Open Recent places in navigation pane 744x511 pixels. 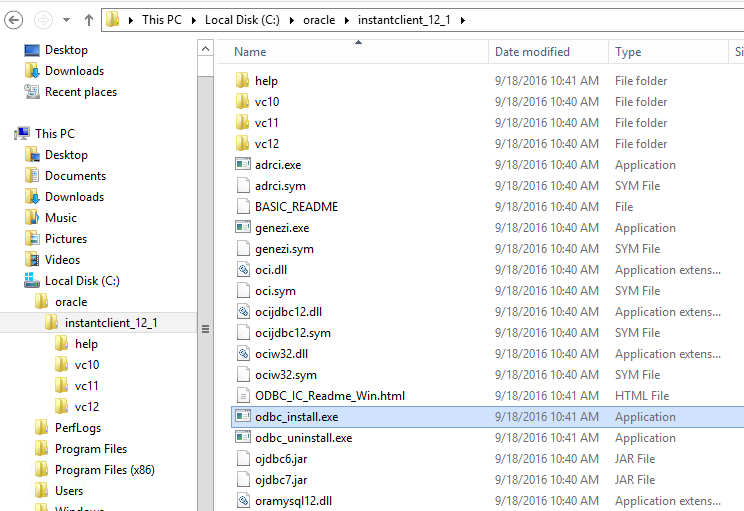click(81, 92)
